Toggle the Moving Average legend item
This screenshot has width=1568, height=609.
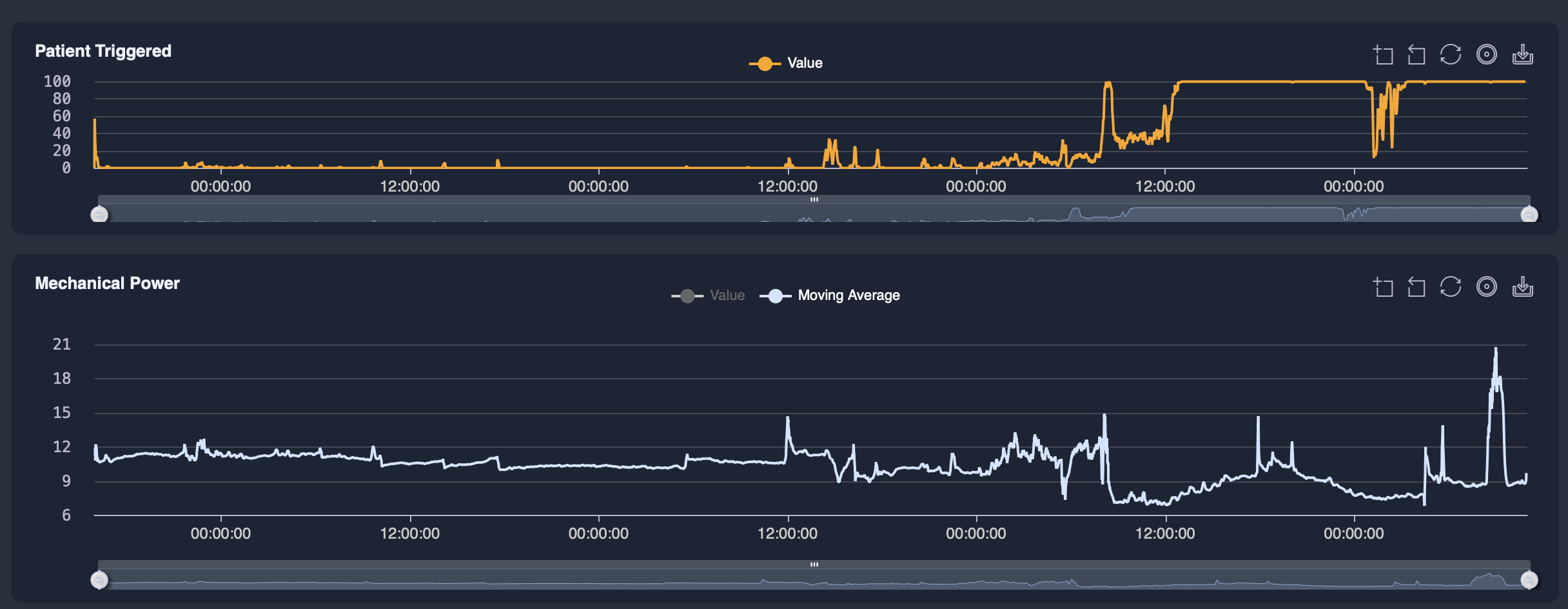point(832,295)
